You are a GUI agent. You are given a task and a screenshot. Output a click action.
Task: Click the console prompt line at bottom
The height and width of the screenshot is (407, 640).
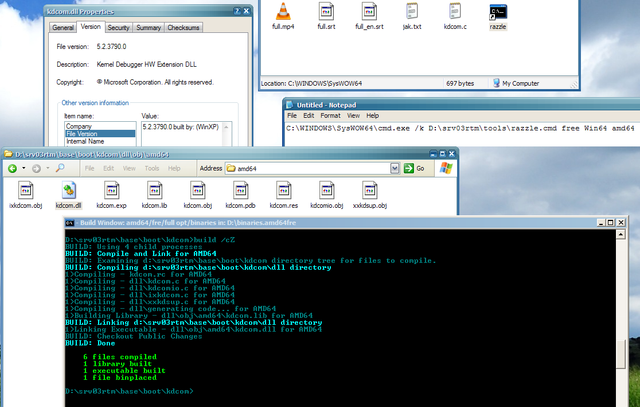(129, 391)
